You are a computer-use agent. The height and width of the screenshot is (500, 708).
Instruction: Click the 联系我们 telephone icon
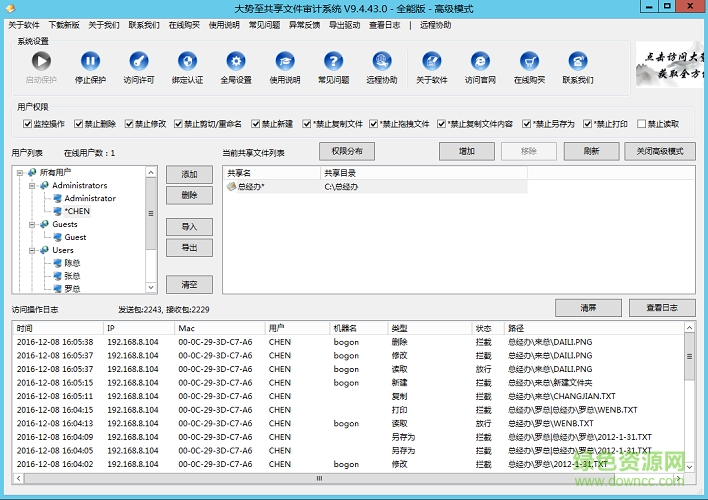[577, 62]
